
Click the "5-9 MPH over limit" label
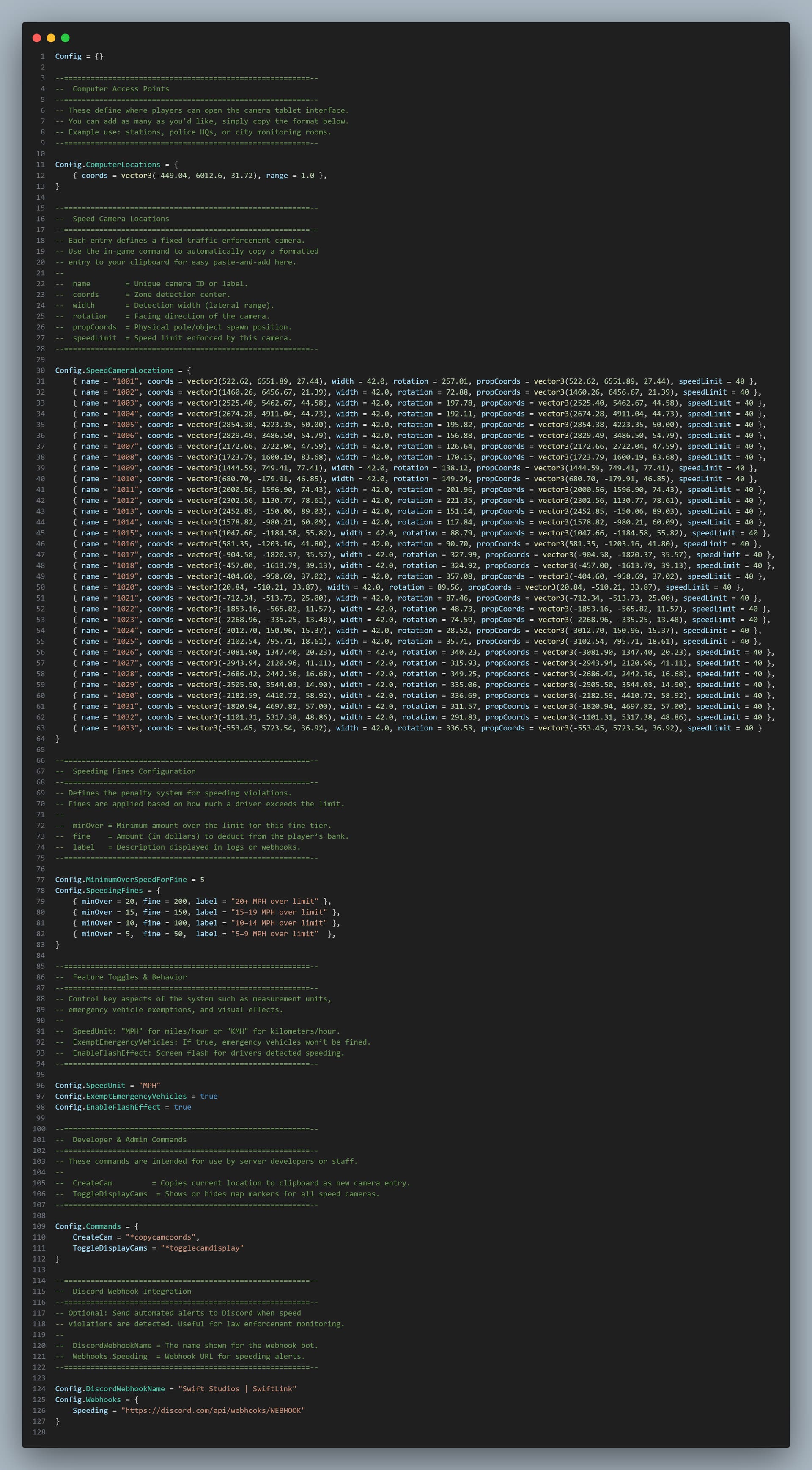click(x=274, y=934)
